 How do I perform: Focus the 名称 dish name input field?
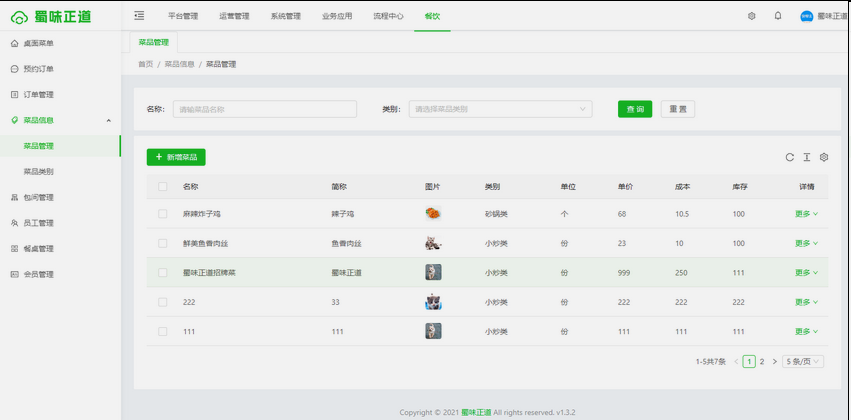click(x=265, y=109)
